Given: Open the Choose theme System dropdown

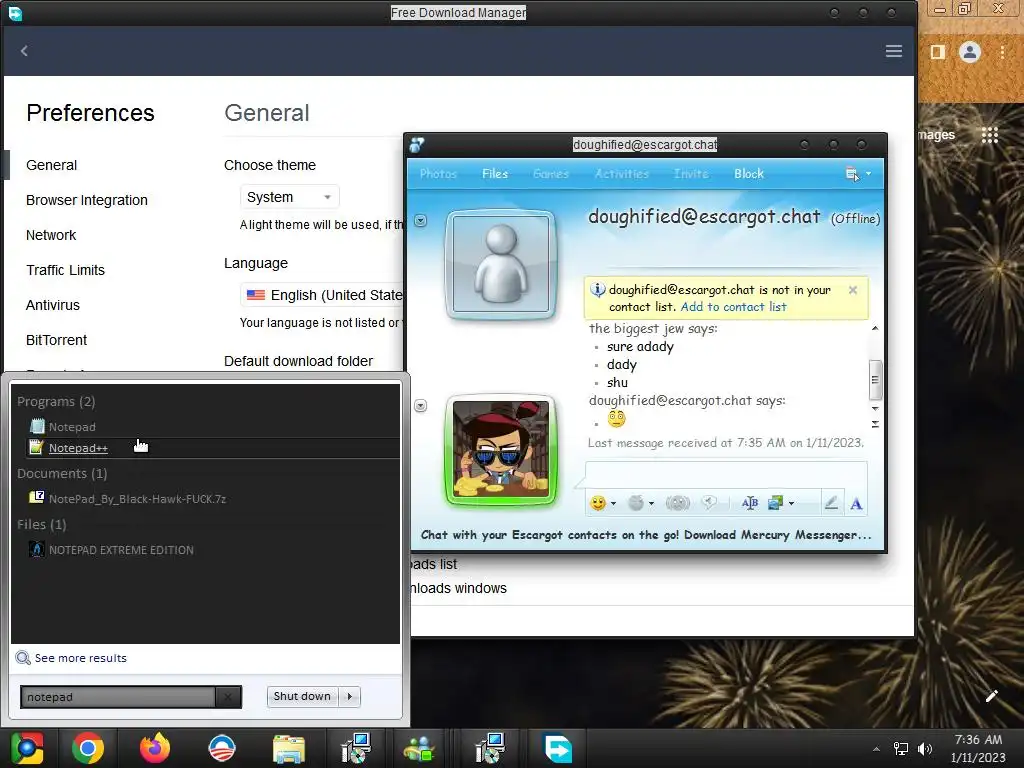Looking at the screenshot, I should point(290,197).
